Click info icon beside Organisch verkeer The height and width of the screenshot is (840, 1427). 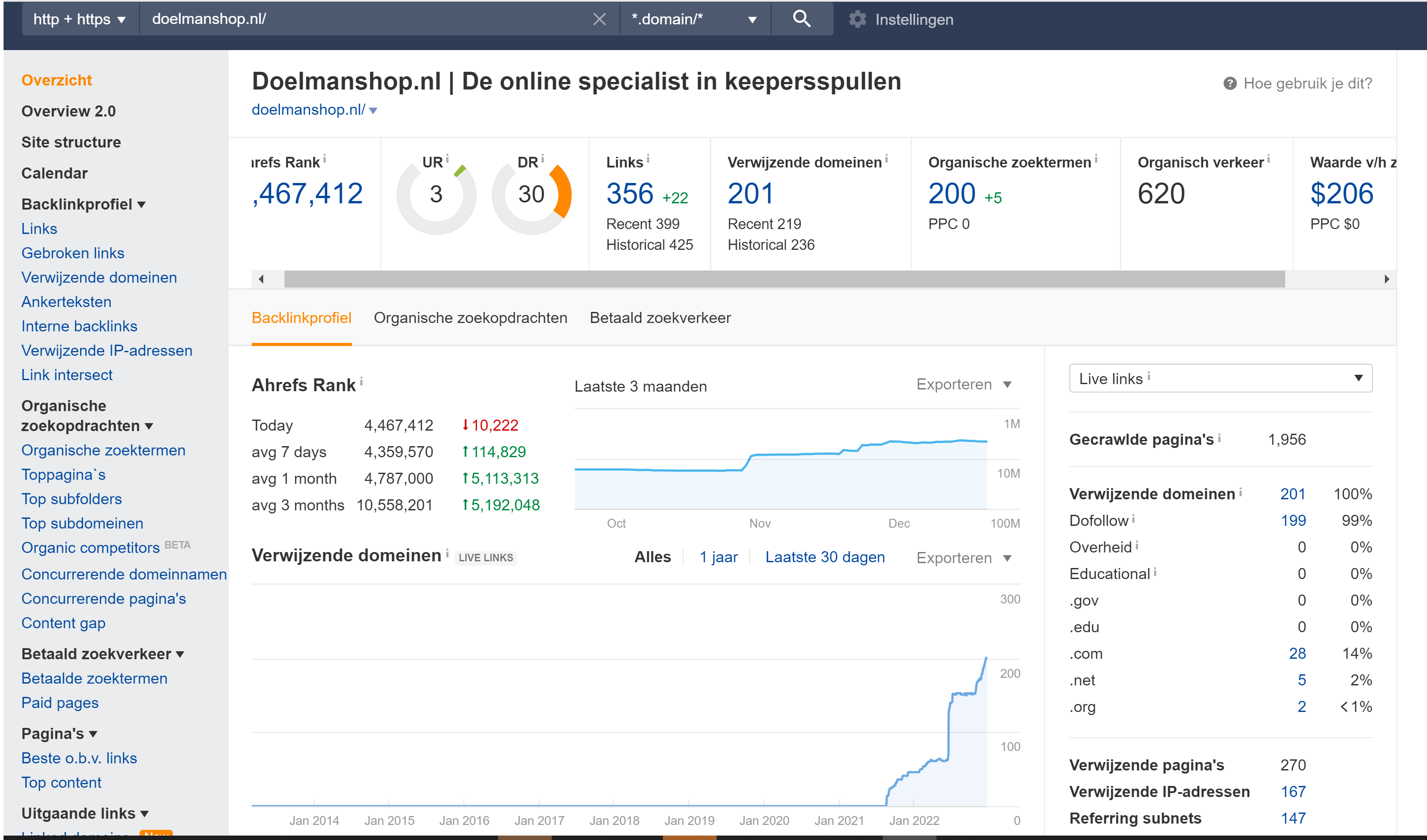coord(1268,159)
